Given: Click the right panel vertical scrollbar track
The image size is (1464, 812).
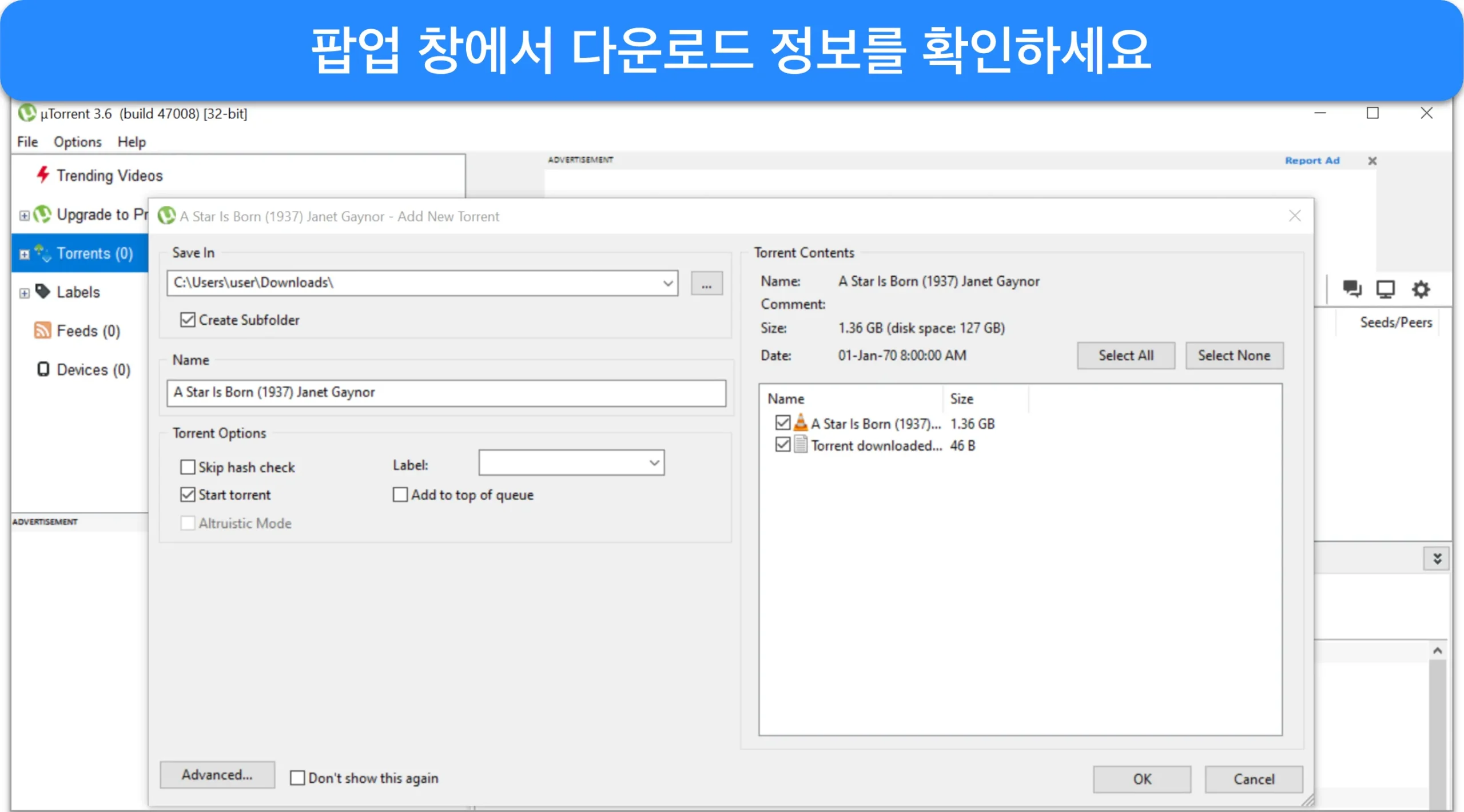Looking at the screenshot, I should pyautogui.click(x=1437, y=735).
